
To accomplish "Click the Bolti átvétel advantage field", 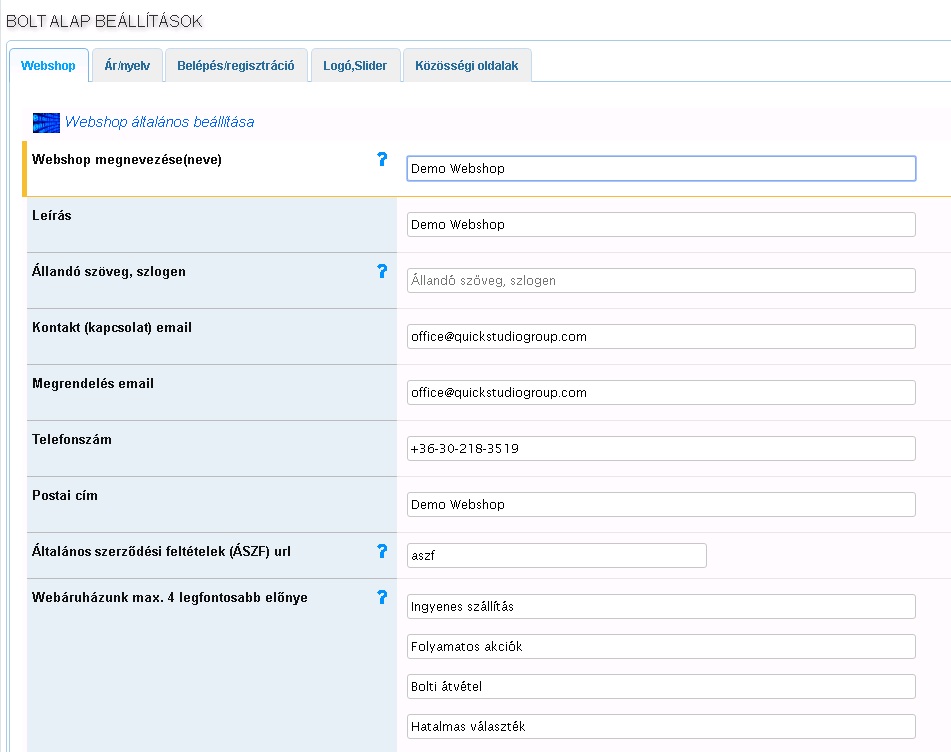I will (x=661, y=687).
